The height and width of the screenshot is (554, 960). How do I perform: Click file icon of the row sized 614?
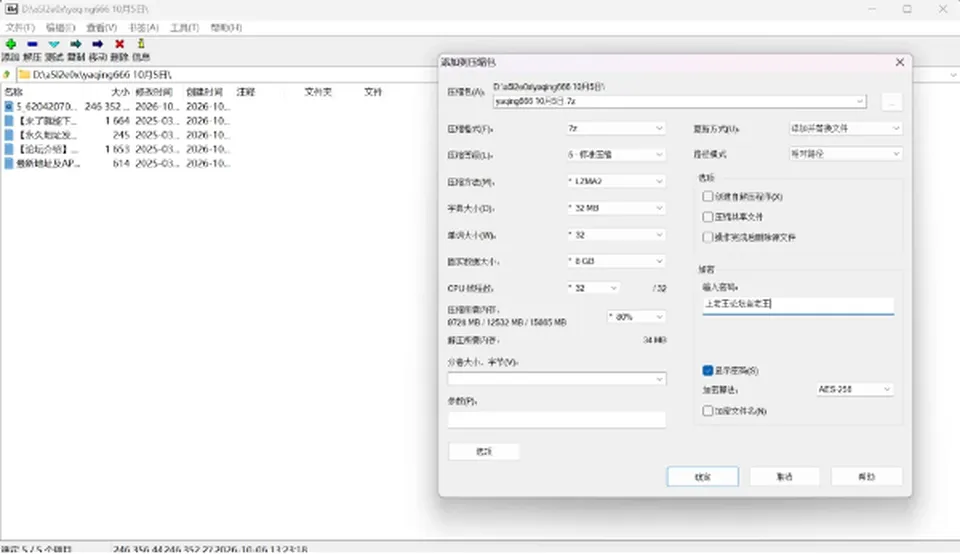(9, 163)
